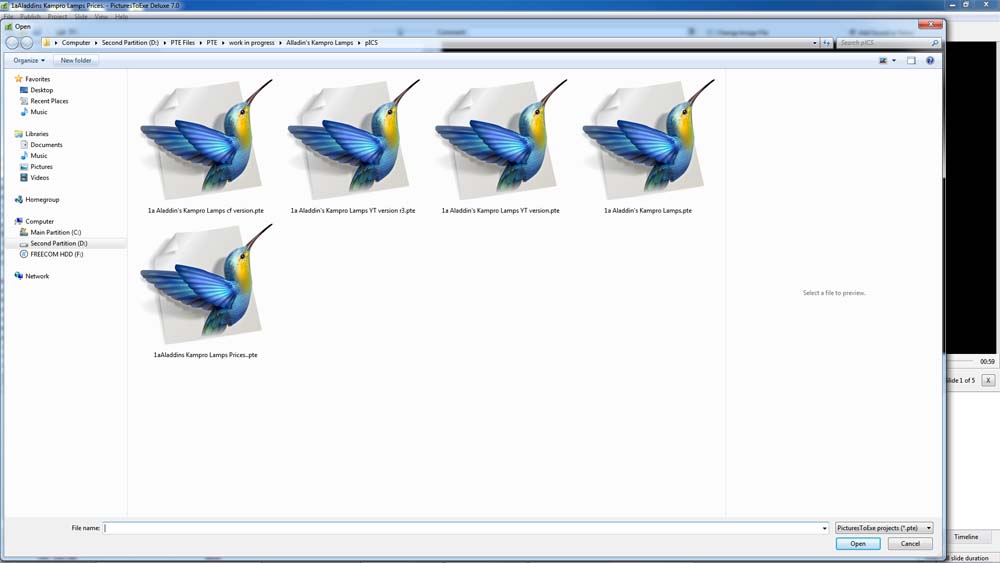Open the View menu in PicturesToExe
The height and width of the screenshot is (563, 1000).
click(101, 17)
